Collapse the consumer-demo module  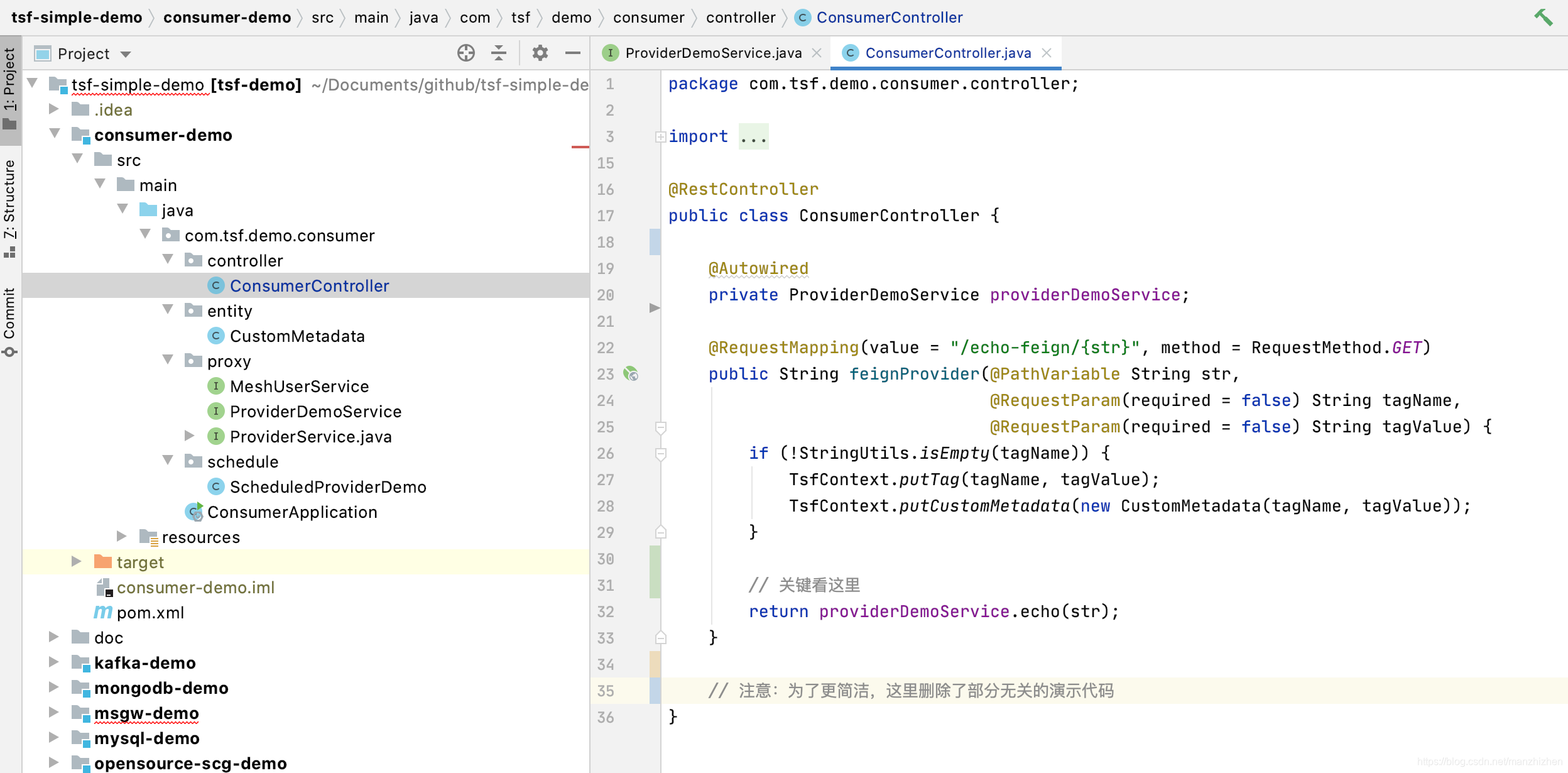coord(55,134)
